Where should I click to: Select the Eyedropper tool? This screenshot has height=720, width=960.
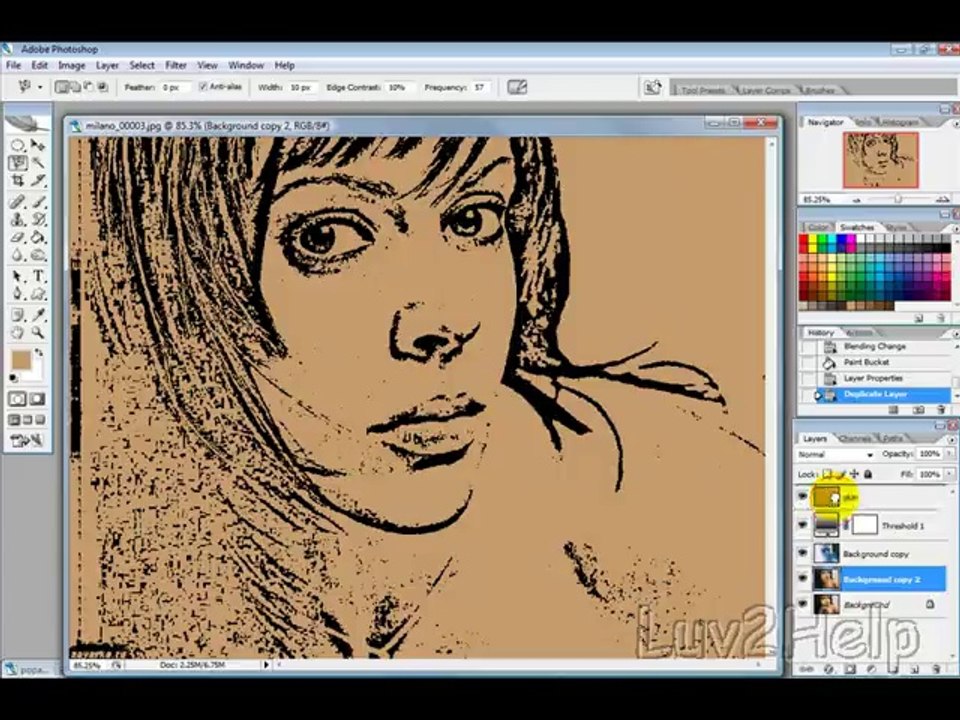[x=38, y=315]
